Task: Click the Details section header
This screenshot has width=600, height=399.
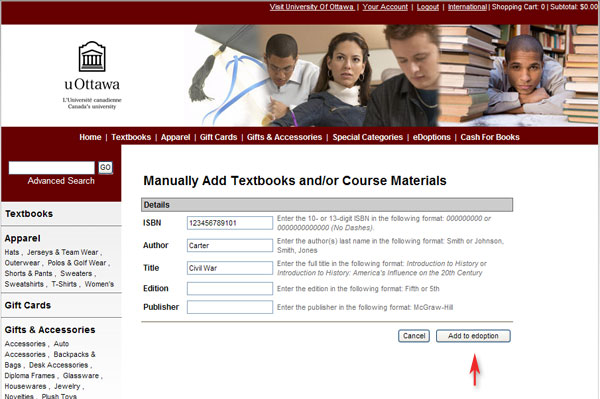Action: pyautogui.click(x=327, y=205)
